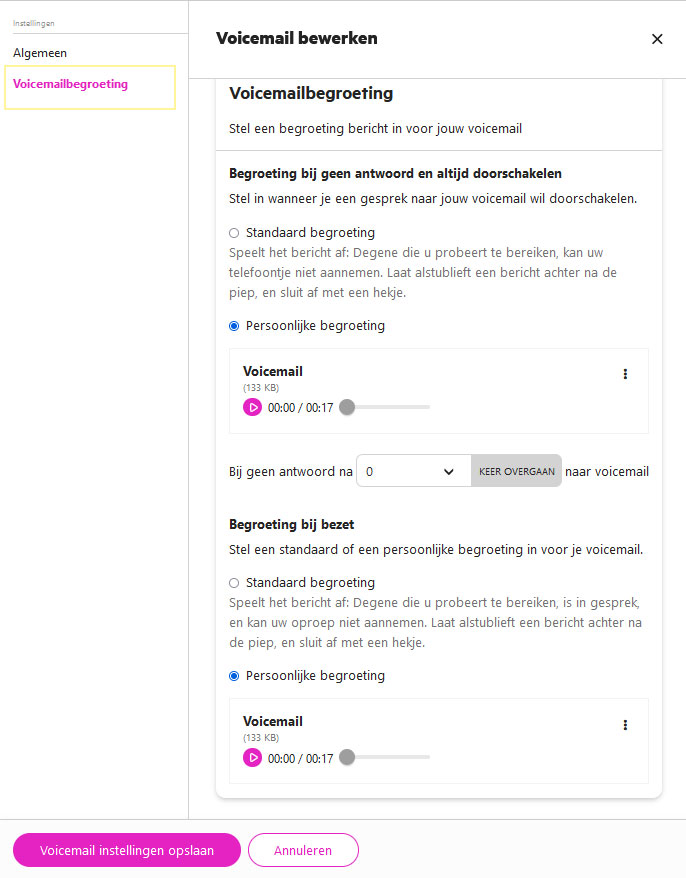Click the first greeting's audio progress slider handle

[x=347, y=407]
